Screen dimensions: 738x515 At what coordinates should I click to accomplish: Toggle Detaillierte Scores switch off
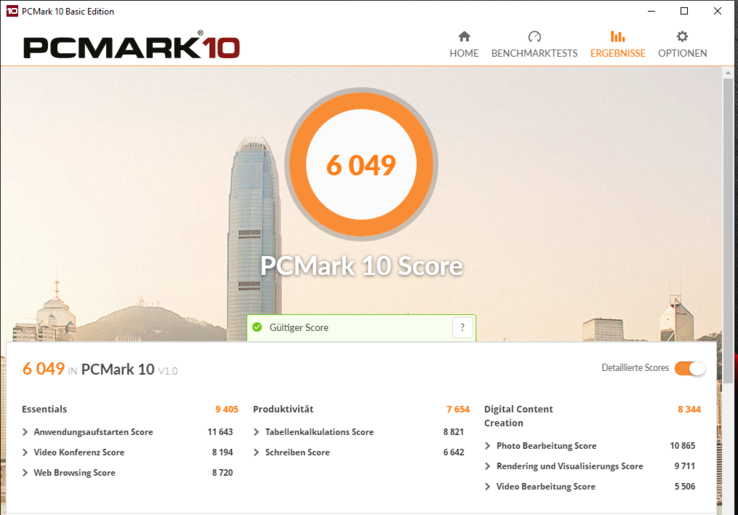690,368
